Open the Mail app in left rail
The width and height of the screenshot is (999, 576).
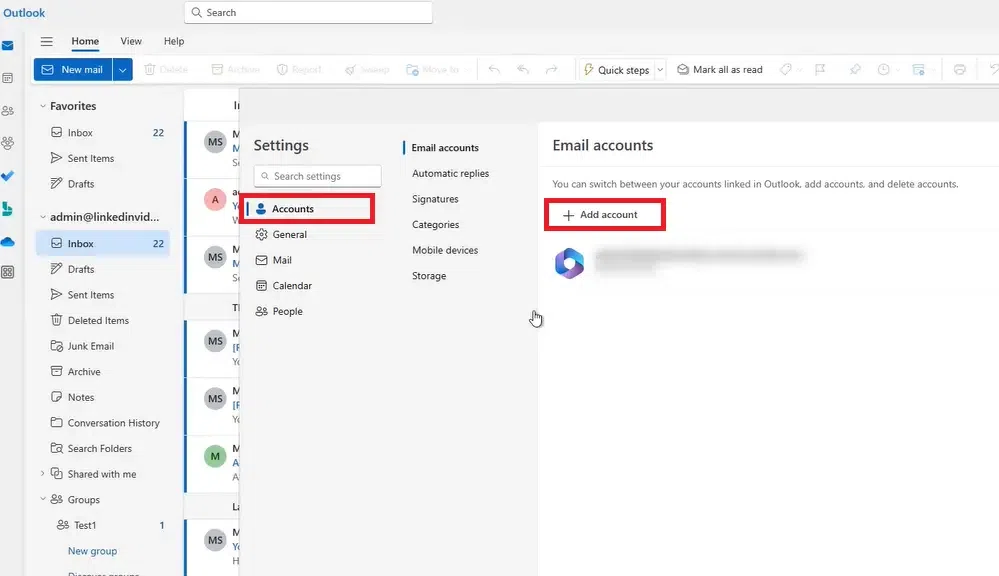click(8, 46)
